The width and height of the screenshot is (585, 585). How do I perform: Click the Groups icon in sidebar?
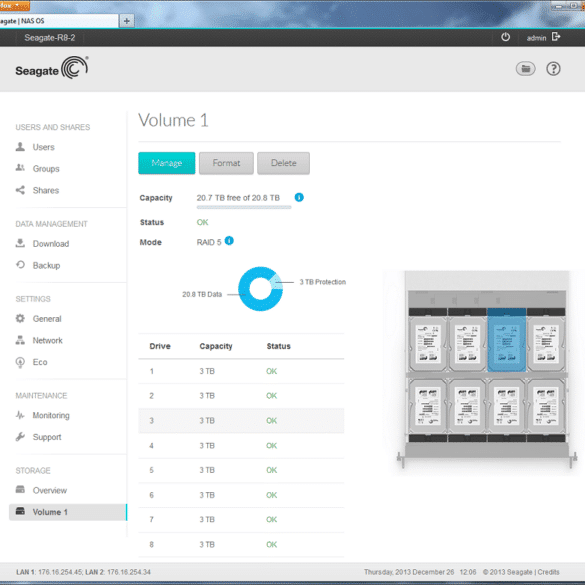tap(20, 168)
